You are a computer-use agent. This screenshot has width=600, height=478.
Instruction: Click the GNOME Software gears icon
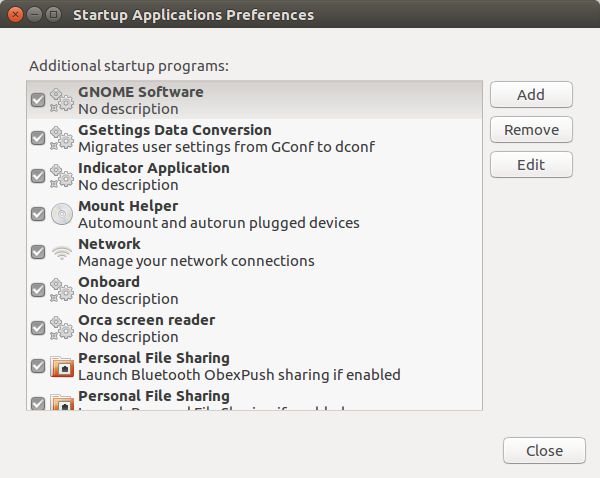62,100
